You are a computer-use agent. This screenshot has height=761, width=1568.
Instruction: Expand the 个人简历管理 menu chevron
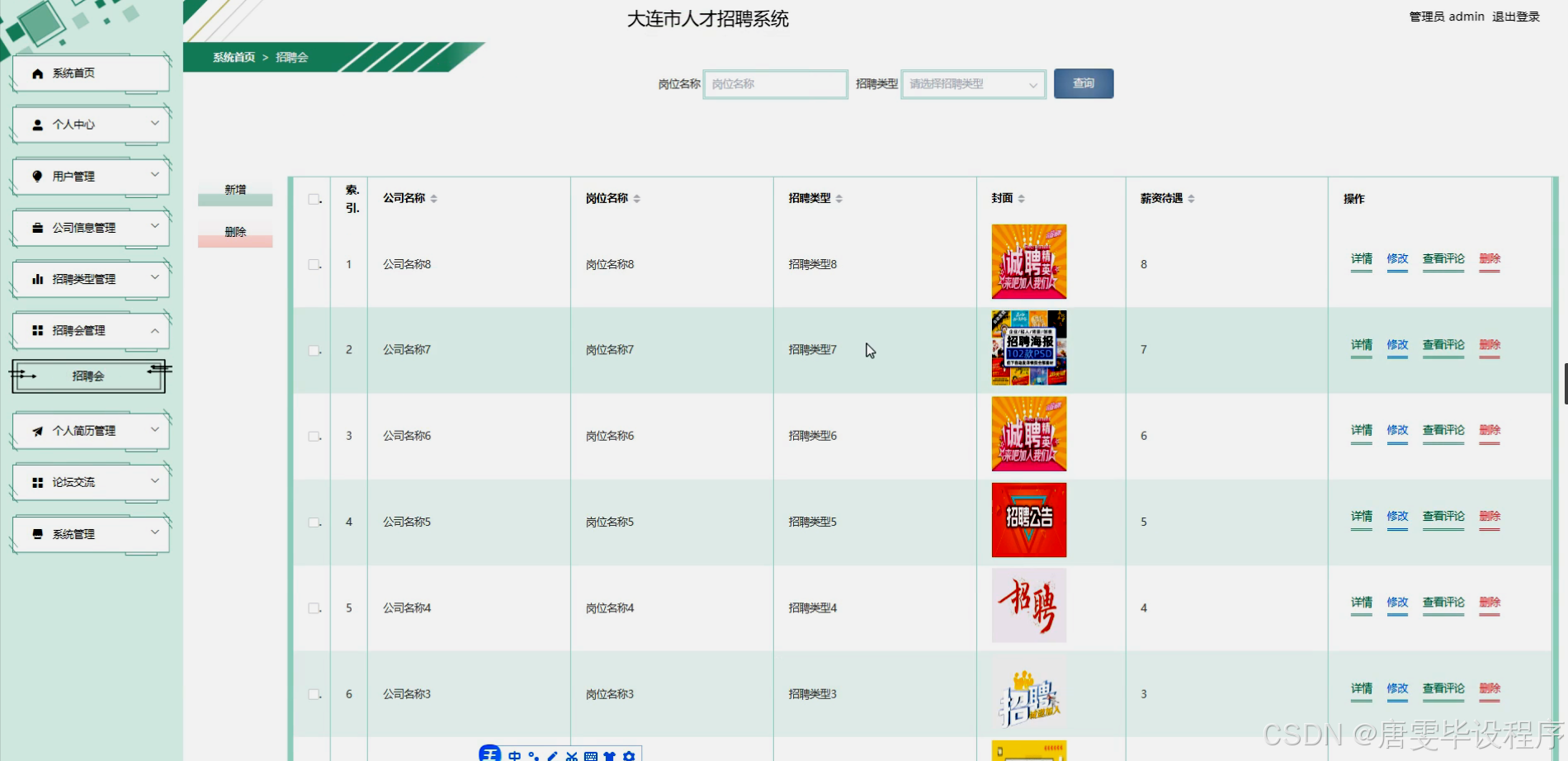[154, 429]
